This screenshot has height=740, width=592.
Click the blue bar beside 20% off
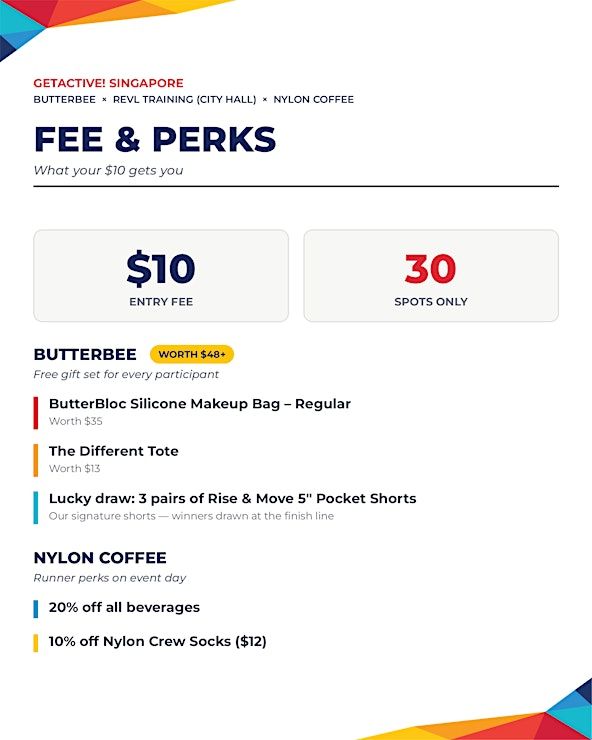pyautogui.click(x=36, y=609)
